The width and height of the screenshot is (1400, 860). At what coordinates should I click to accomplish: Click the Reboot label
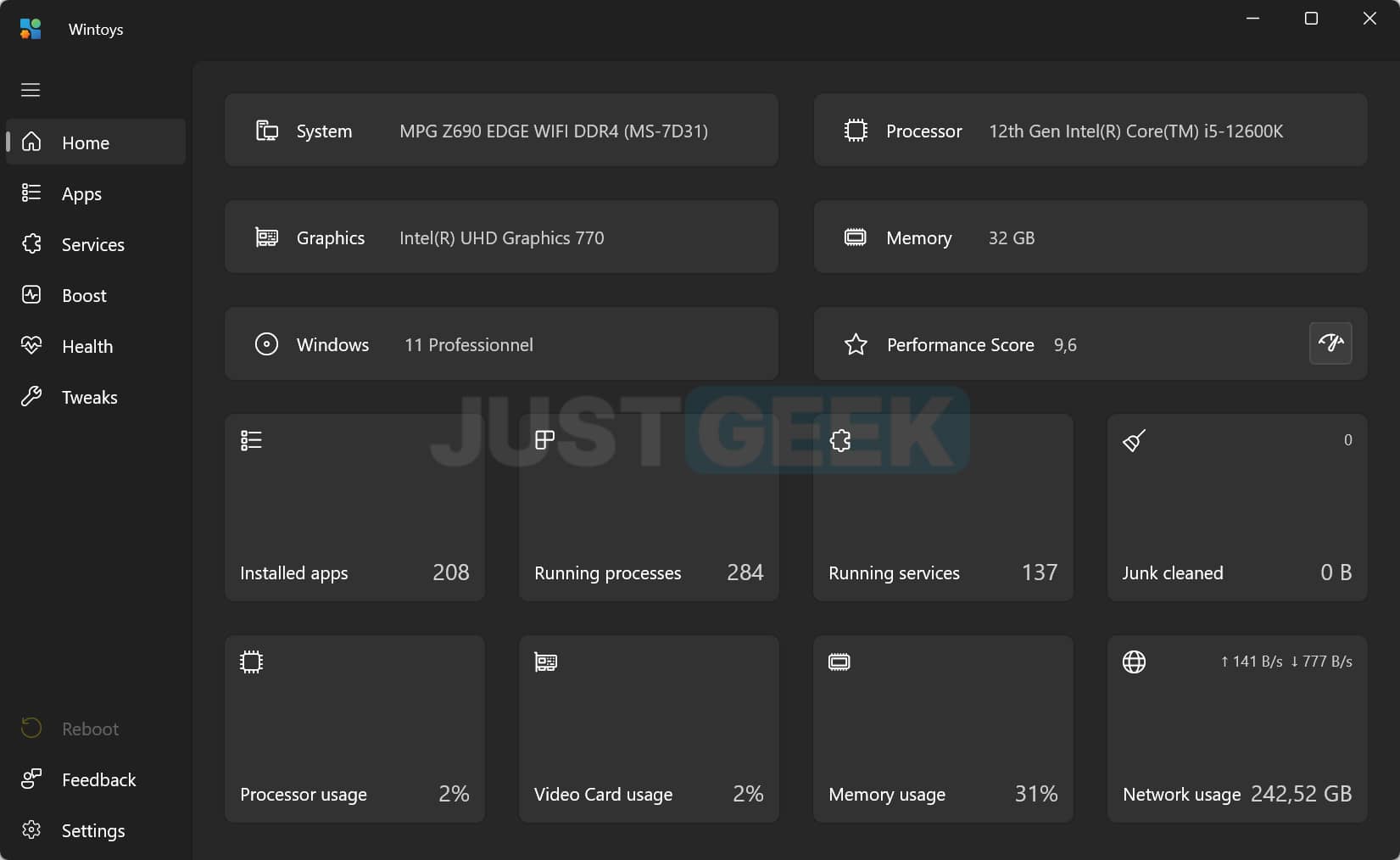[x=90, y=729]
